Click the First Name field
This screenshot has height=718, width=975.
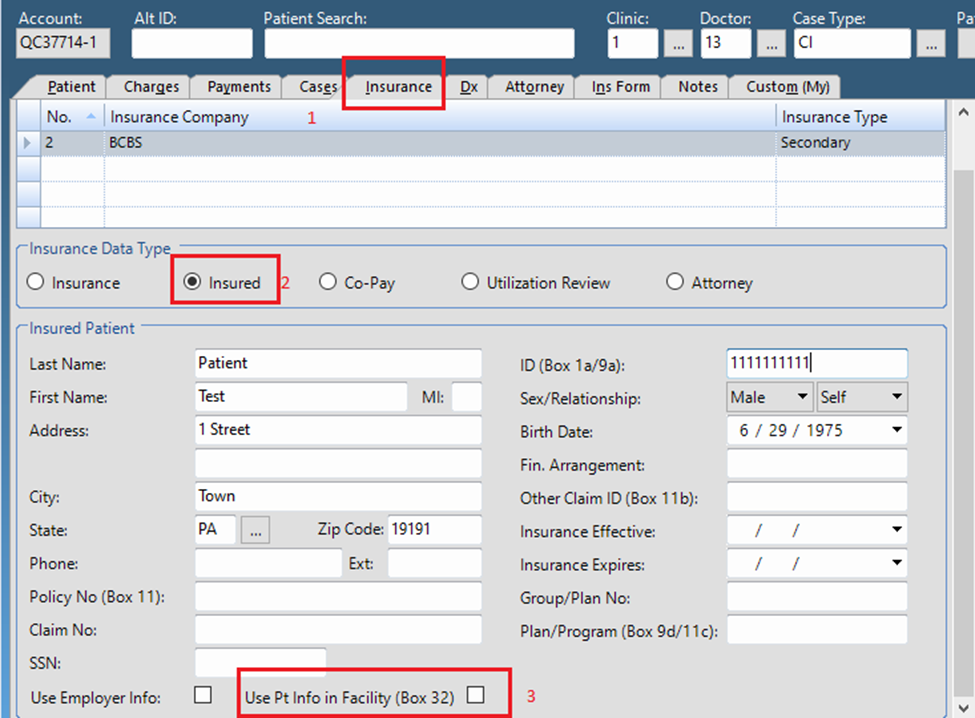301,397
